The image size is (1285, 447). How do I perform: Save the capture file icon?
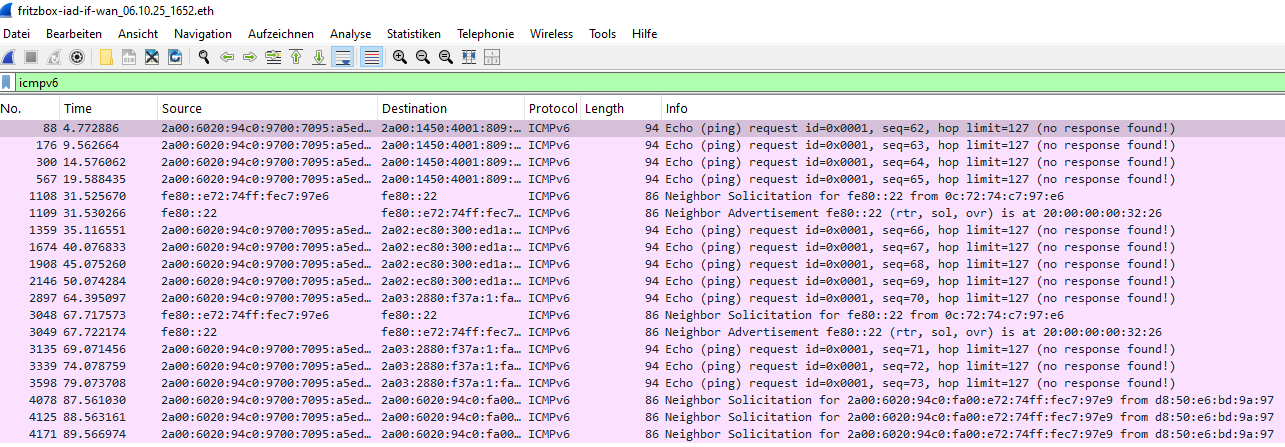[x=129, y=57]
